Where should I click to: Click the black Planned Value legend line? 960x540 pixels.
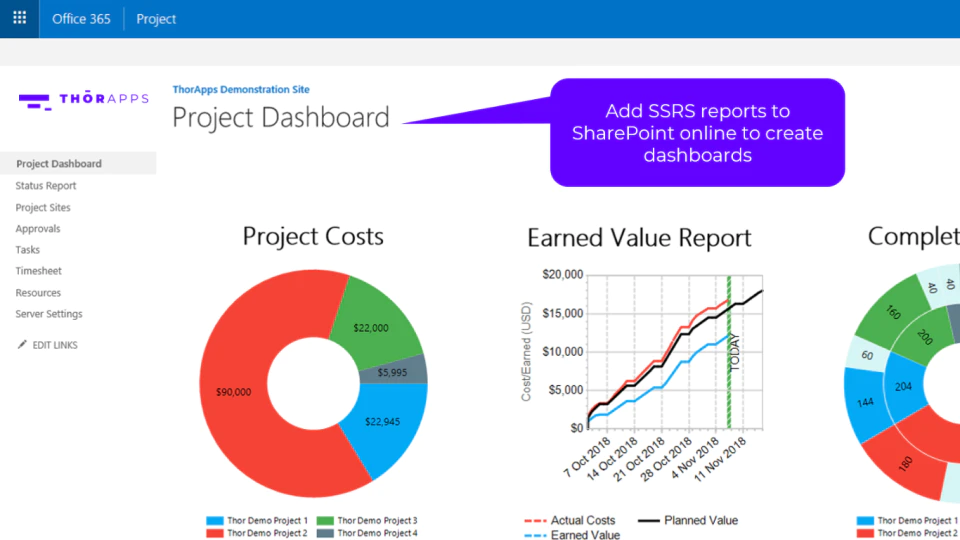pos(648,520)
